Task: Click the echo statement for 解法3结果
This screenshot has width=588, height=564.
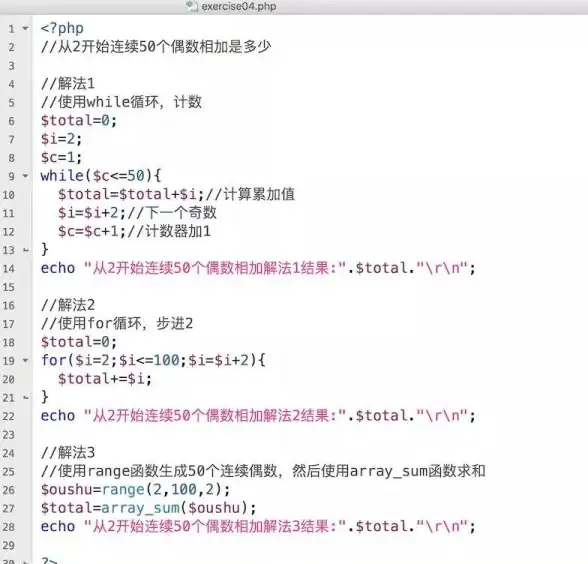Action: click(258, 526)
